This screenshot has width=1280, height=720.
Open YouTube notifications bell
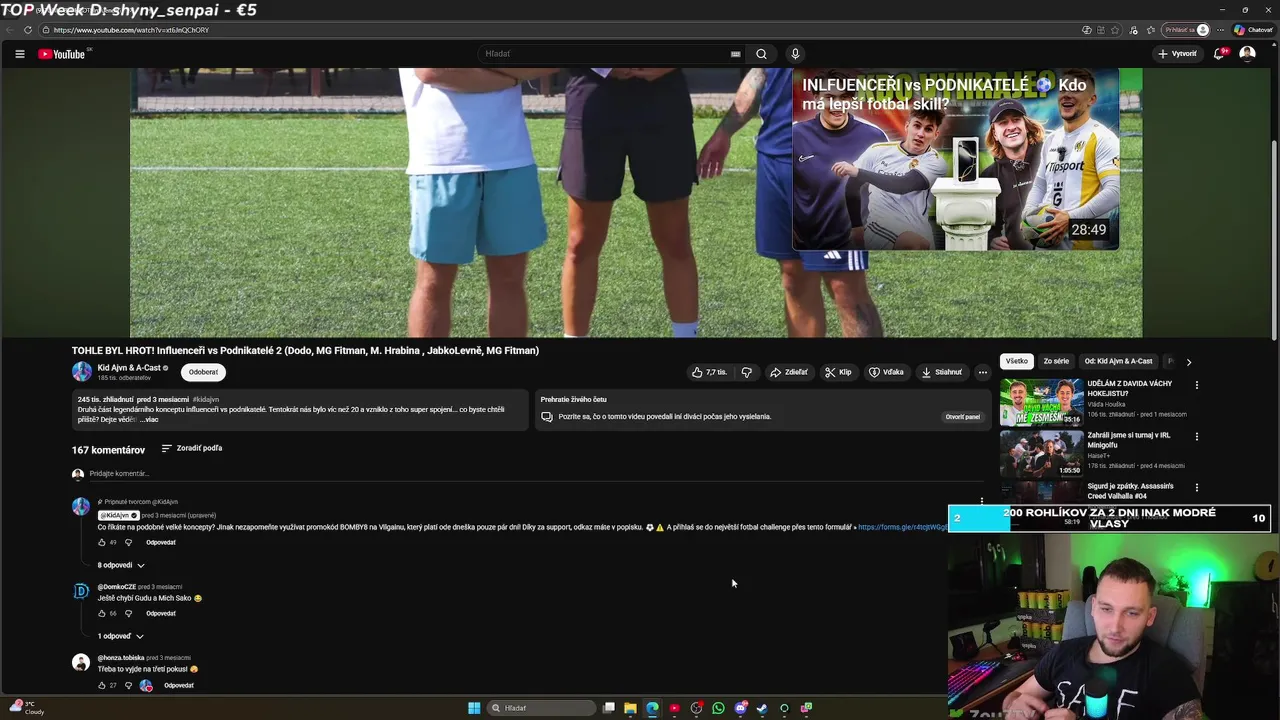pos(1219,54)
